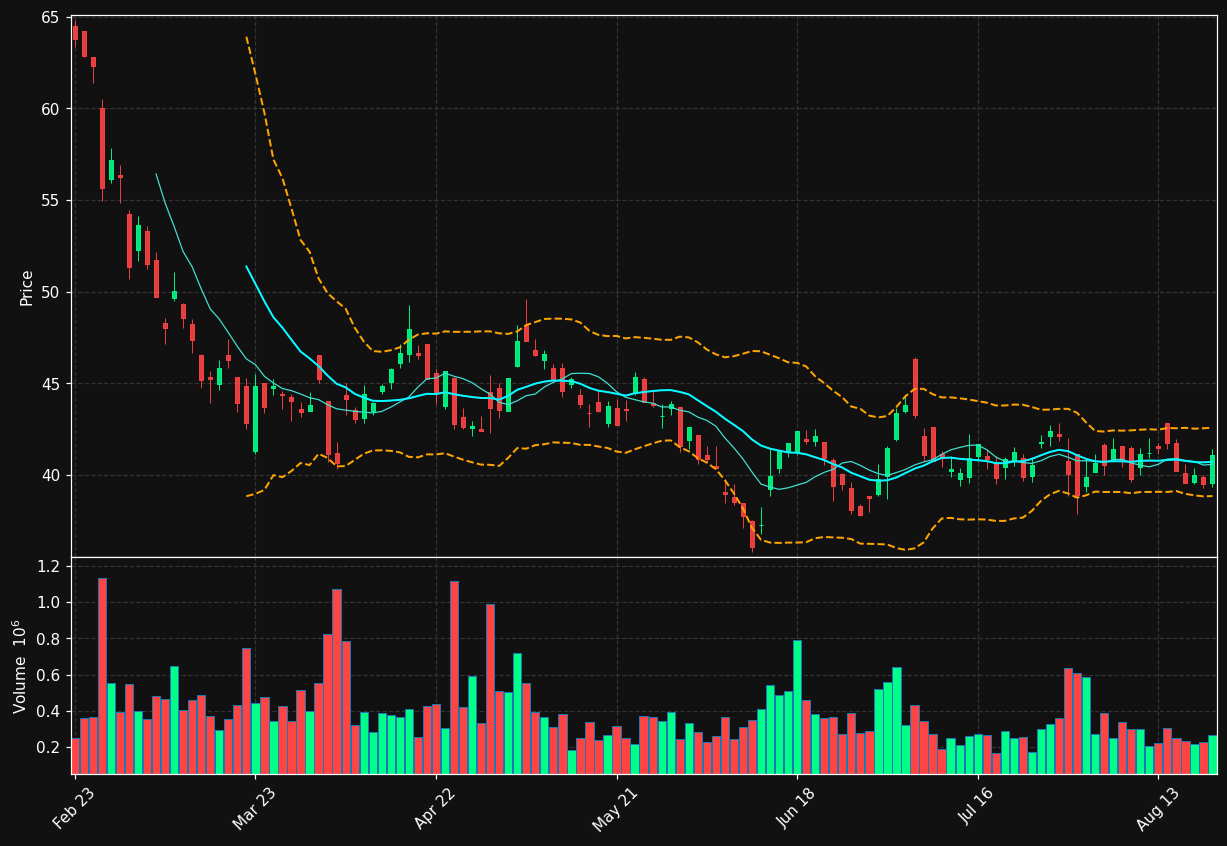Click the 50 price axis value
Viewport: 1227px width, 846px height.
[50, 293]
